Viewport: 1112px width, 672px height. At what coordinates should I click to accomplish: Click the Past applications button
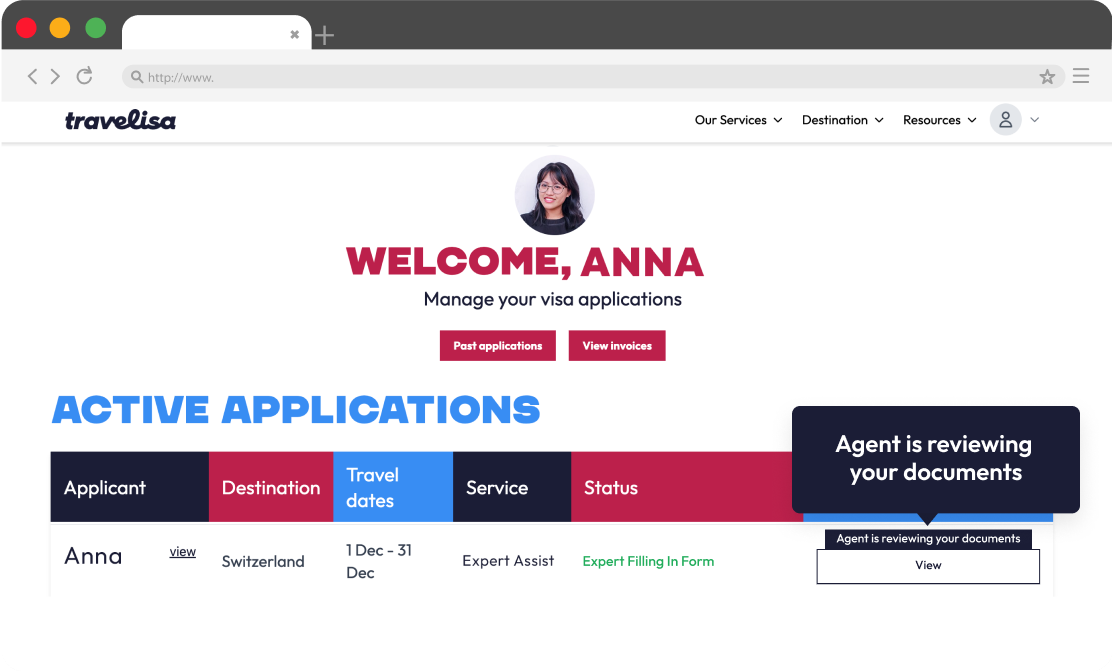(497, 346)
